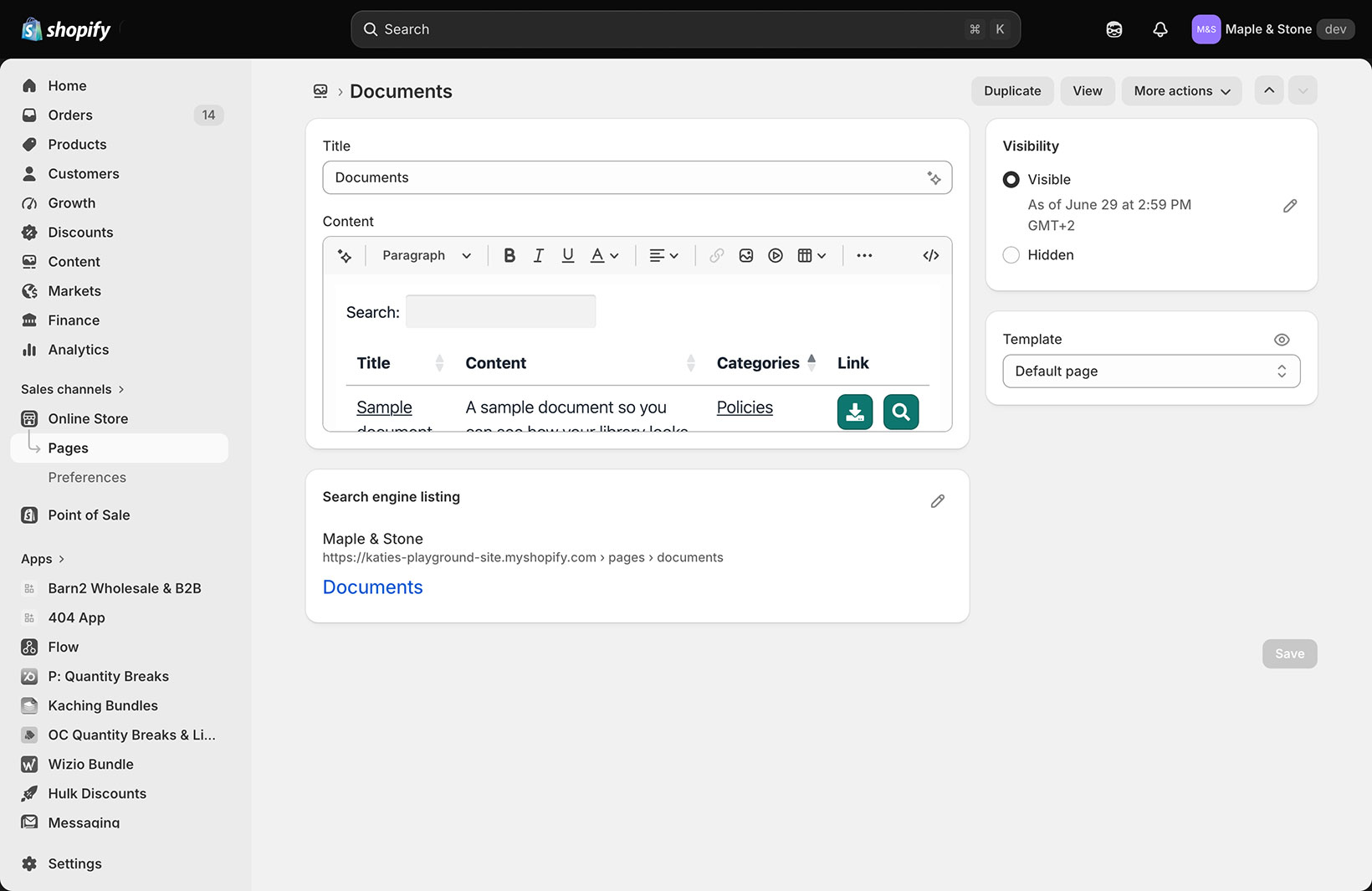
Task: Insert image in editor toolbar
Action: click(746, 255)
